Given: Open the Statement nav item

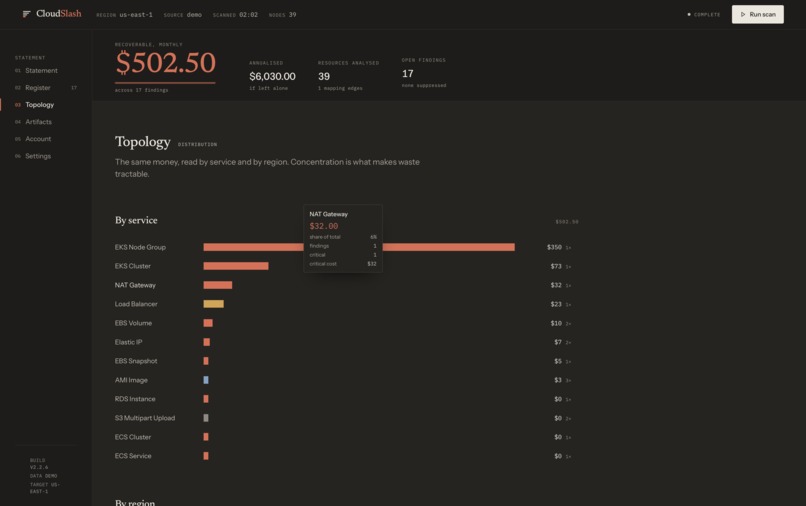Looking at the screenshot, I should [41, 70].
